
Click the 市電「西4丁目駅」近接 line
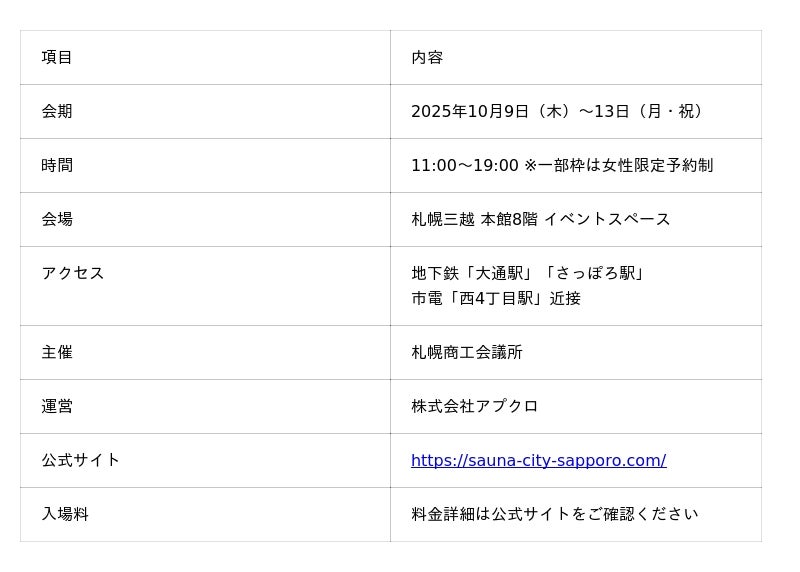(x=495, y=298)
